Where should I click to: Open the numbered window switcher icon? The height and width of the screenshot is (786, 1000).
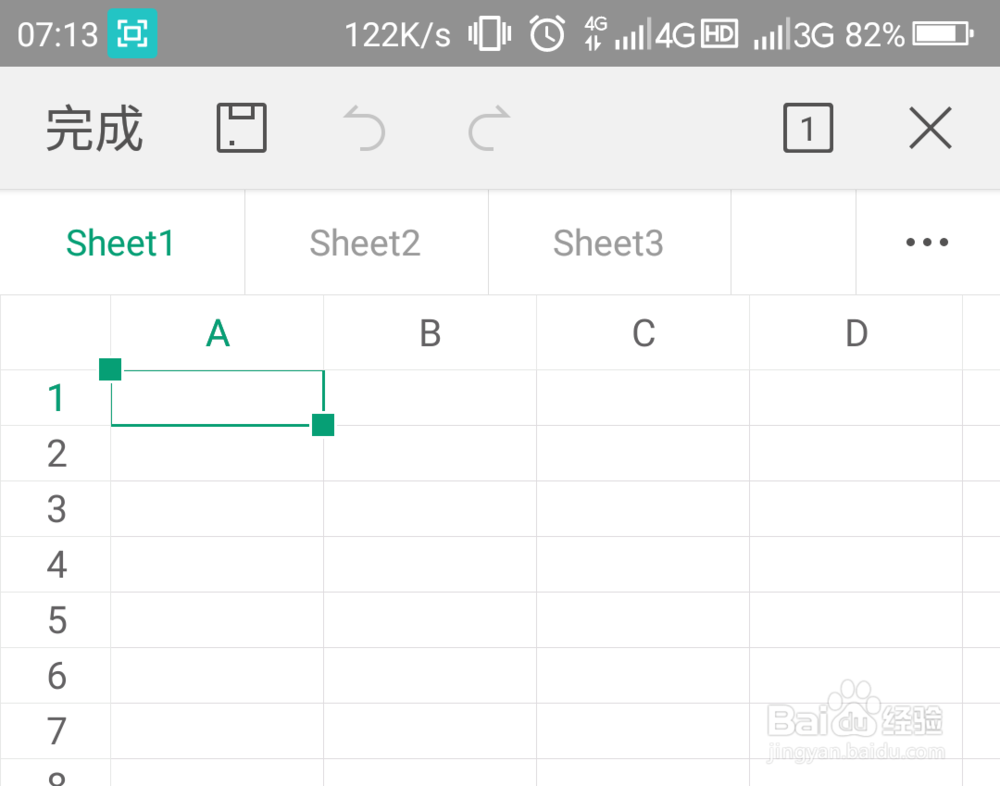coord(808,128)
